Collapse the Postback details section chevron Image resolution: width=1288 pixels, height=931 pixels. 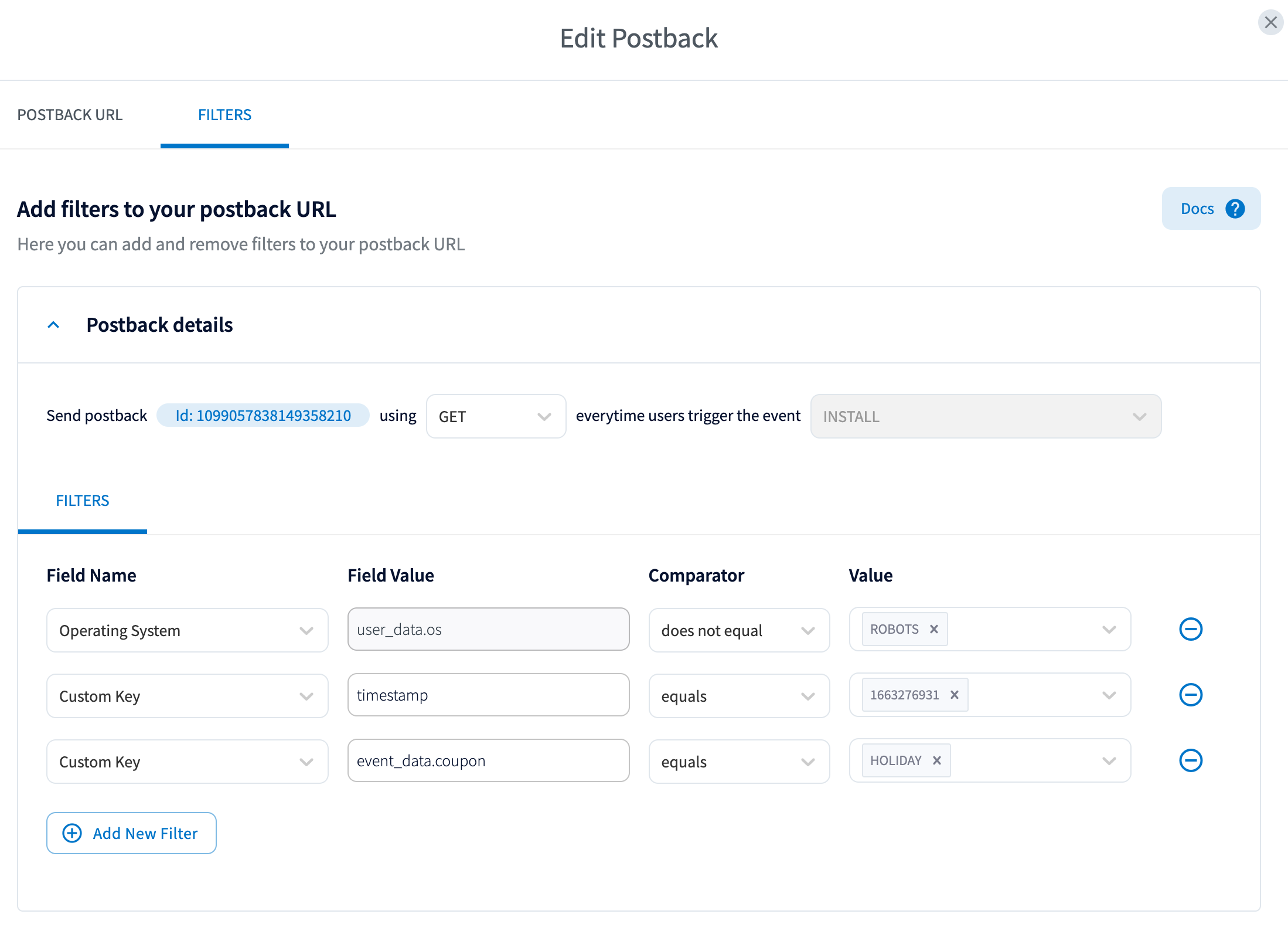(x=53, y=325)
